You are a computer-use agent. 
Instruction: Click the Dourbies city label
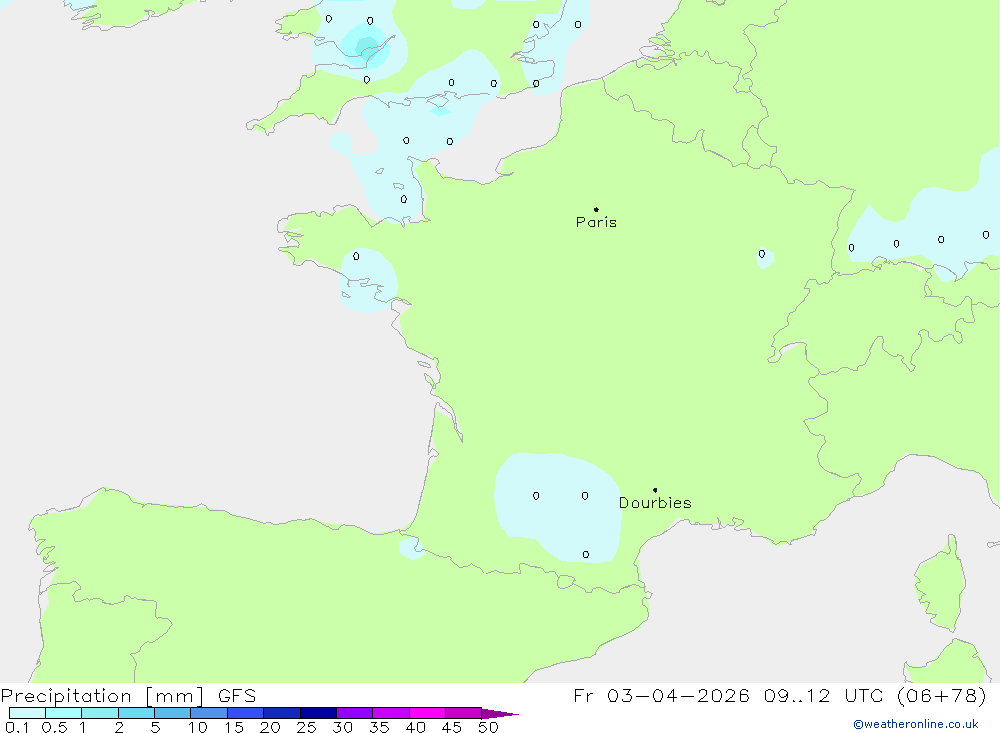tap(655, 503)
